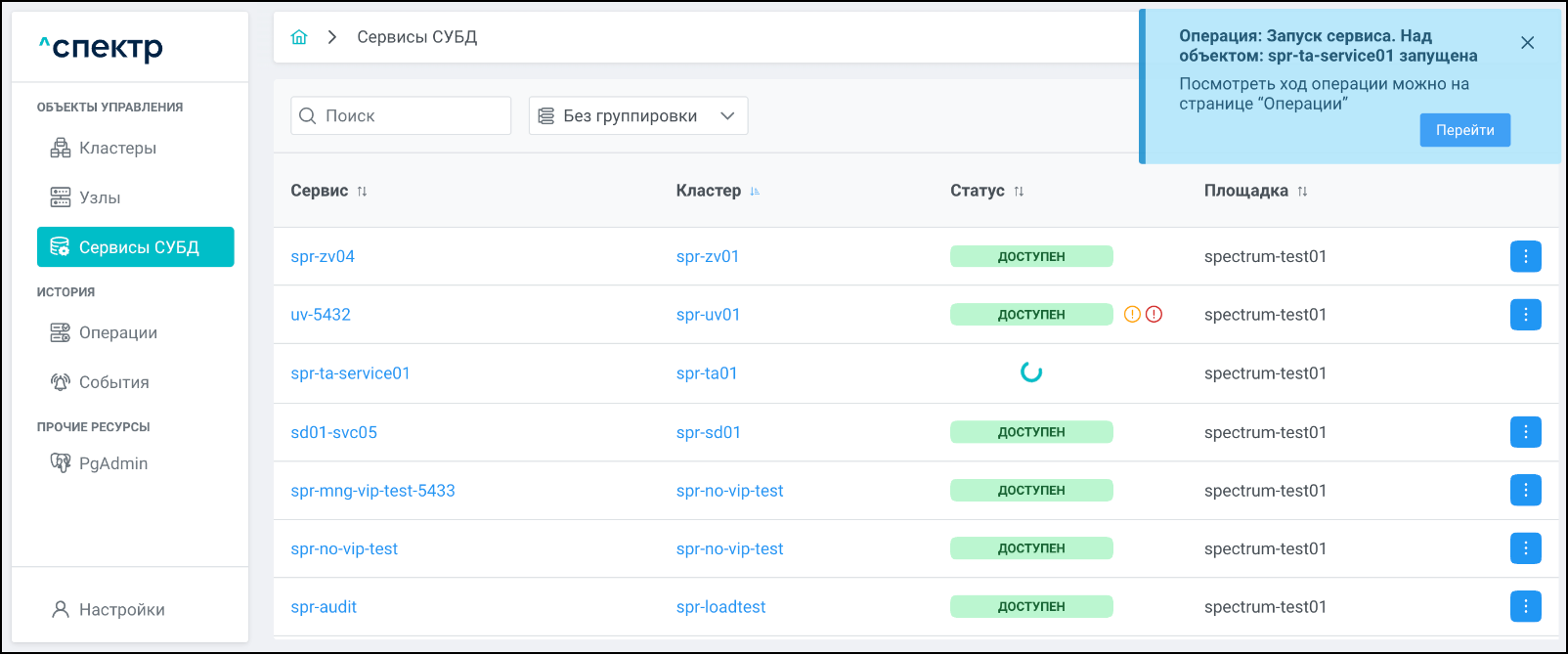Expand the Без группировки grouping dropdown
Image resolution: width=1568 pixels, height=655 pixels.
[638, 115]
